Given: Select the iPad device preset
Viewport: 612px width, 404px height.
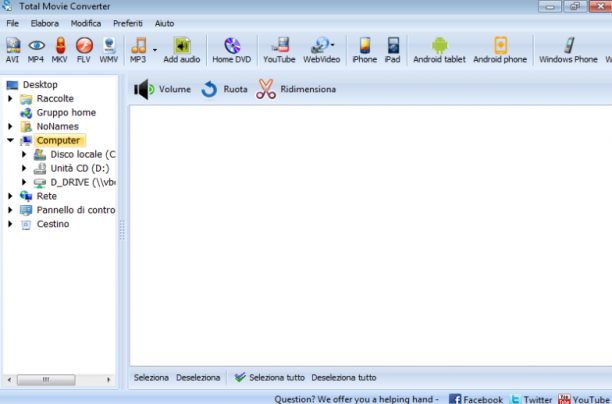Looking at the screenshot, I should [393, 50].
